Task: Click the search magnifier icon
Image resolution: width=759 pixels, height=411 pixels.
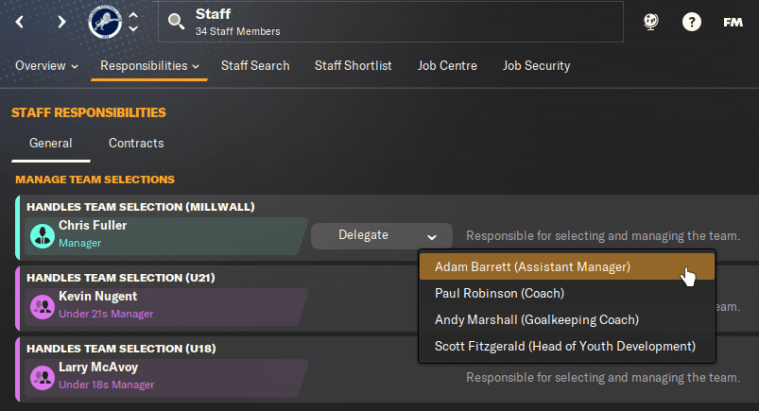Action: point(176,22)
